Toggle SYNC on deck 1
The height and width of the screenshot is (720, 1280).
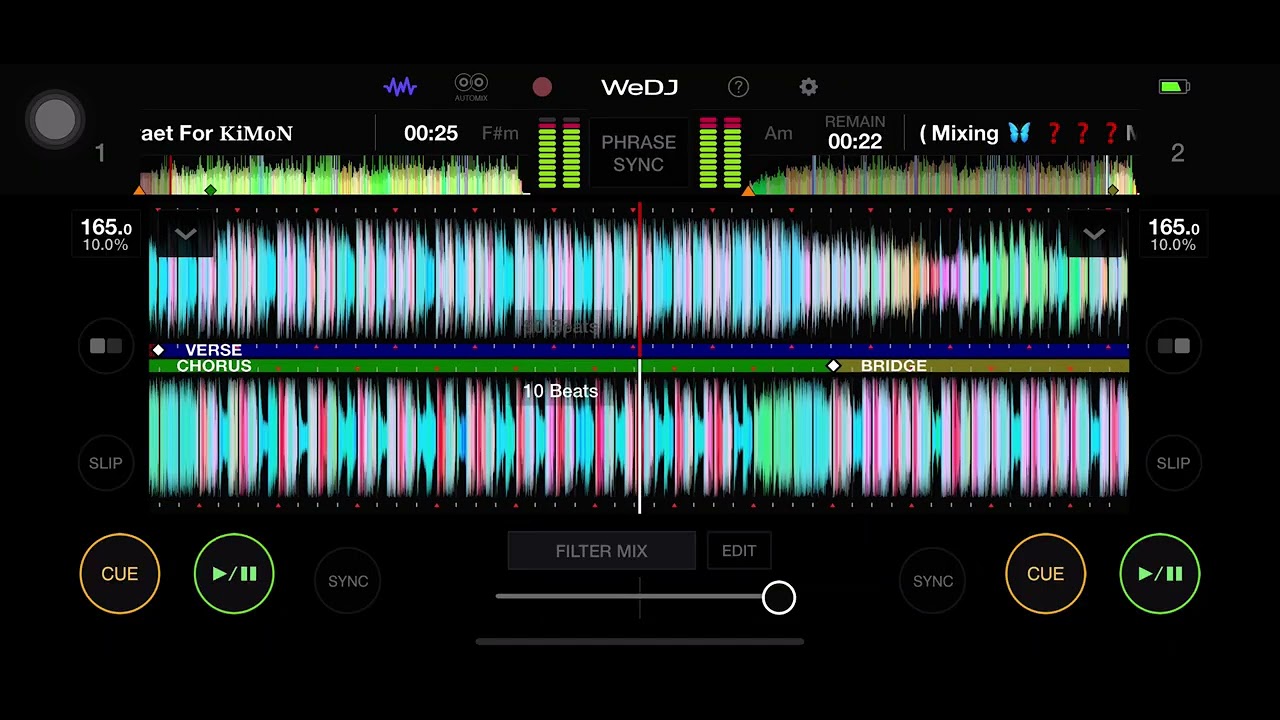[348, 581]
